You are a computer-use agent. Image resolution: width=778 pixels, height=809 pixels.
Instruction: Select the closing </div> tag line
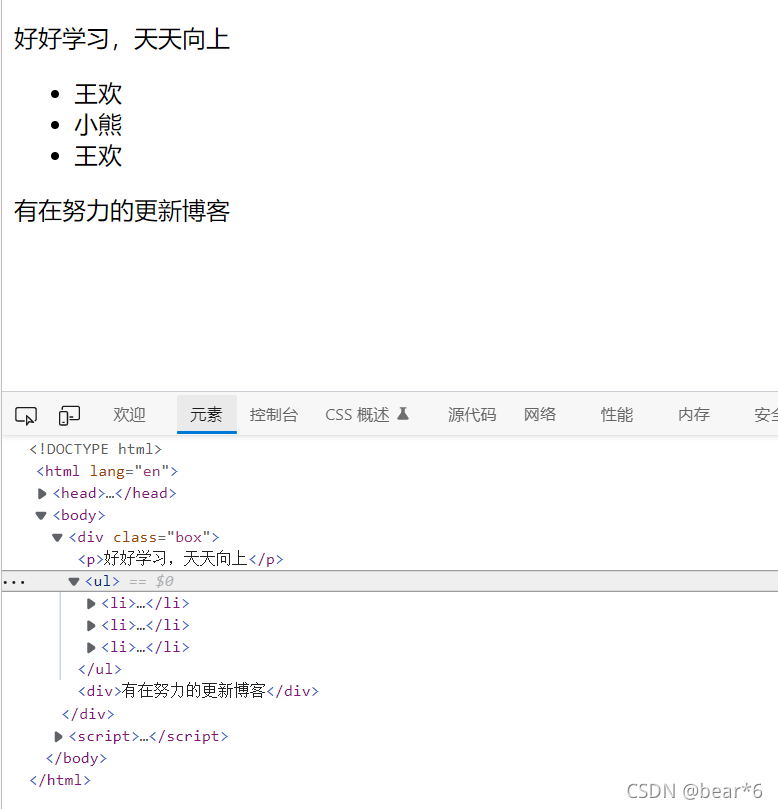88,714
